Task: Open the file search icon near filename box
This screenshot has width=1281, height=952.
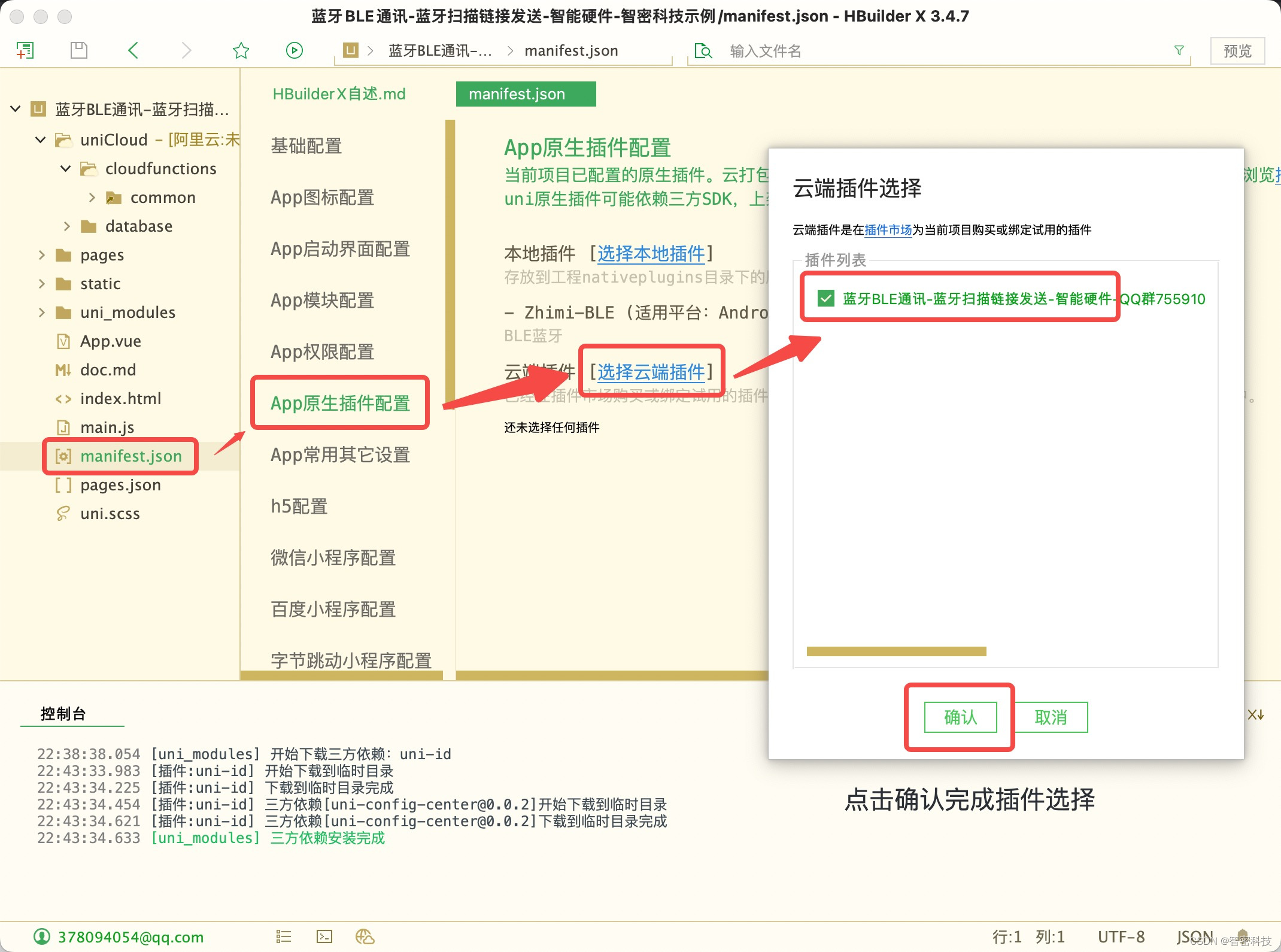Action: [x=703, y=51]
